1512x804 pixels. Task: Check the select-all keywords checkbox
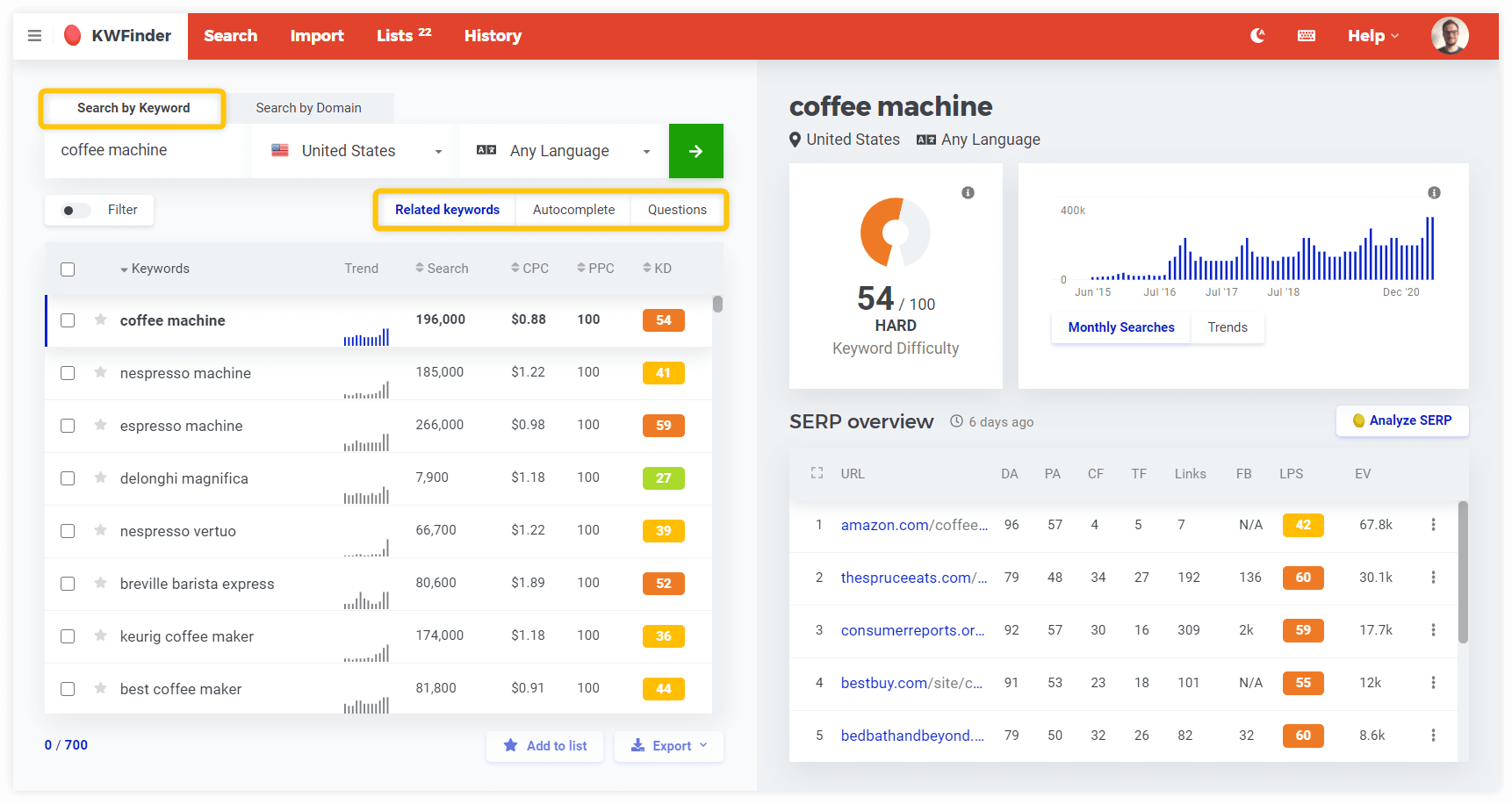pos(68,269)
